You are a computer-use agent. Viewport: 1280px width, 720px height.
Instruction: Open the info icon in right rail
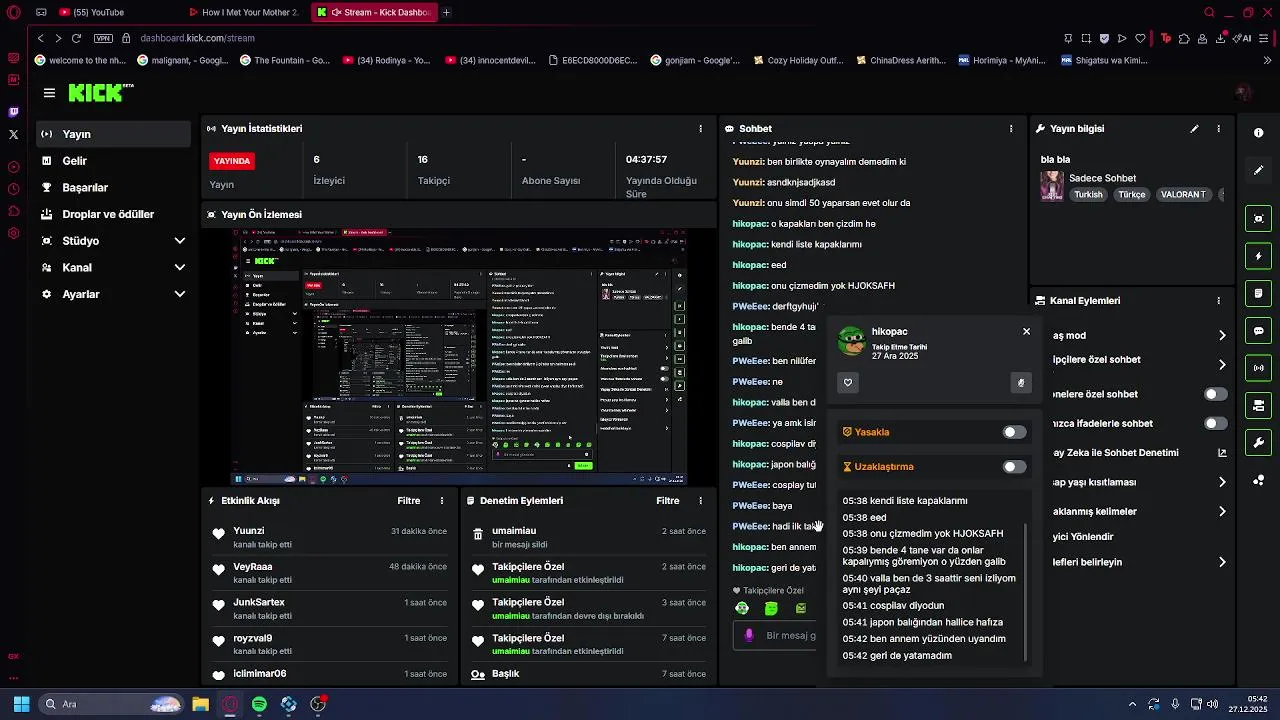[x=1258, y=133]
